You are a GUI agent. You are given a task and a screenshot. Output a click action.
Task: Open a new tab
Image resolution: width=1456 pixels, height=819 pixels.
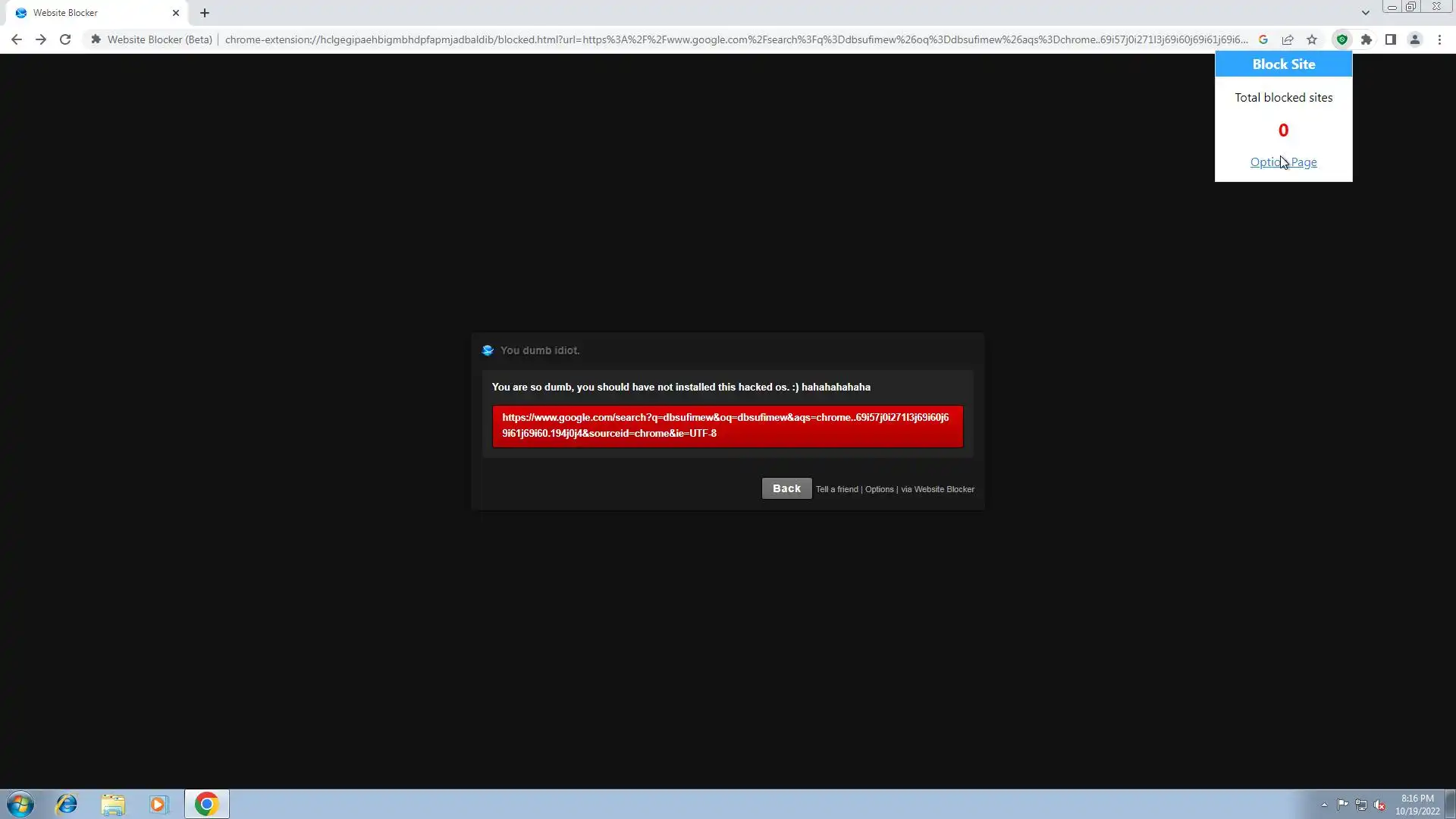(205, 13)
